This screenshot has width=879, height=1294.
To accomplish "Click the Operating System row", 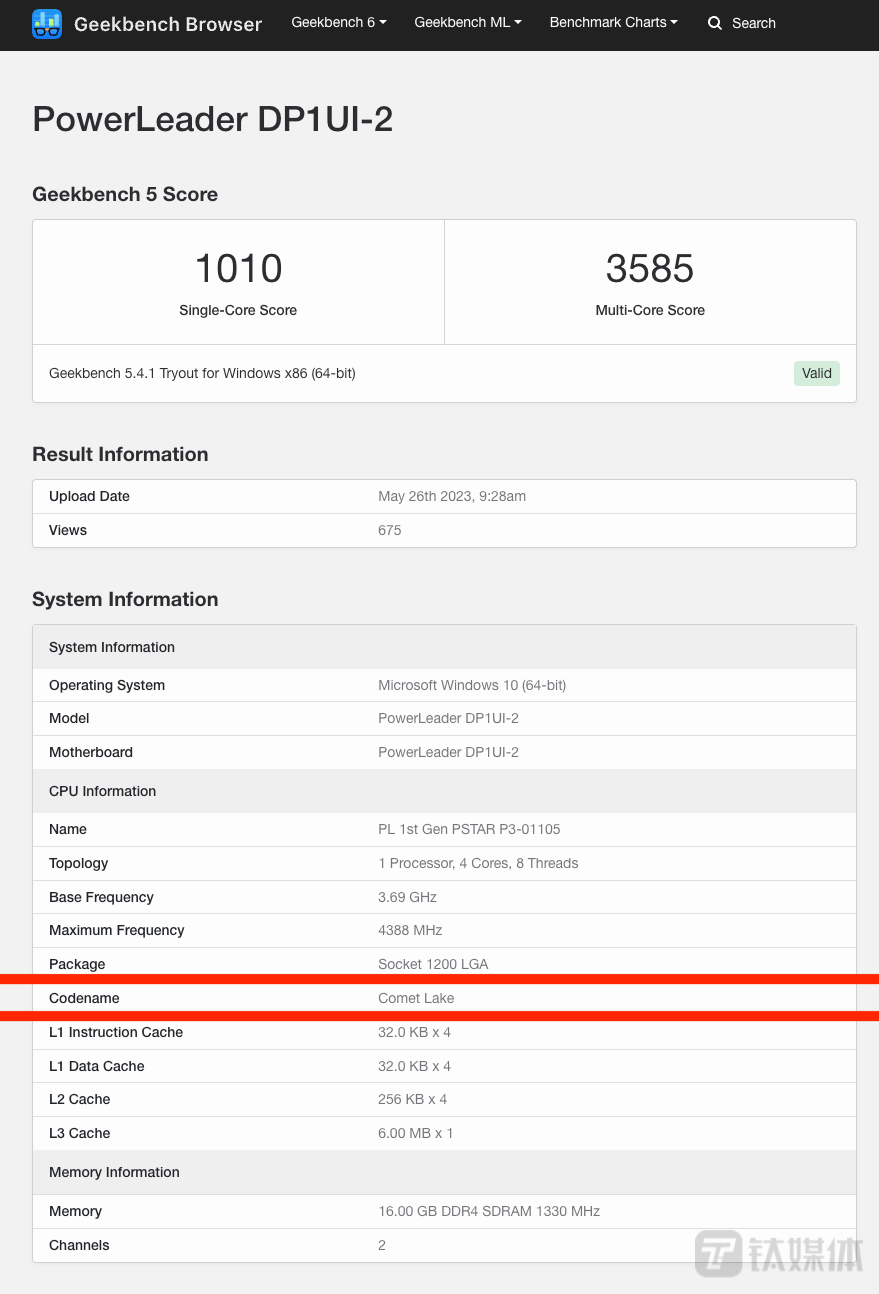I will pos(444,685).
